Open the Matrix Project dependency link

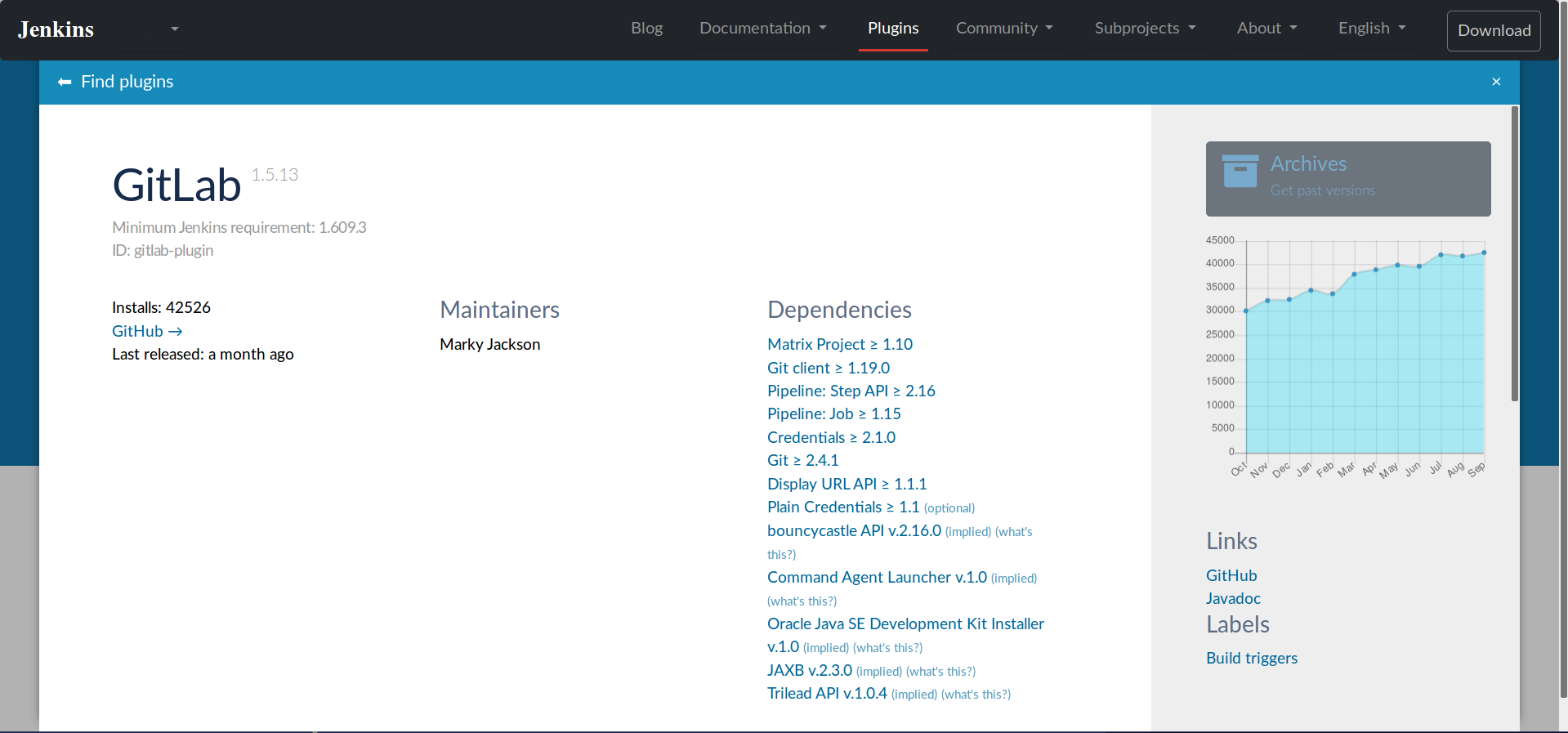tap(839, 344)
